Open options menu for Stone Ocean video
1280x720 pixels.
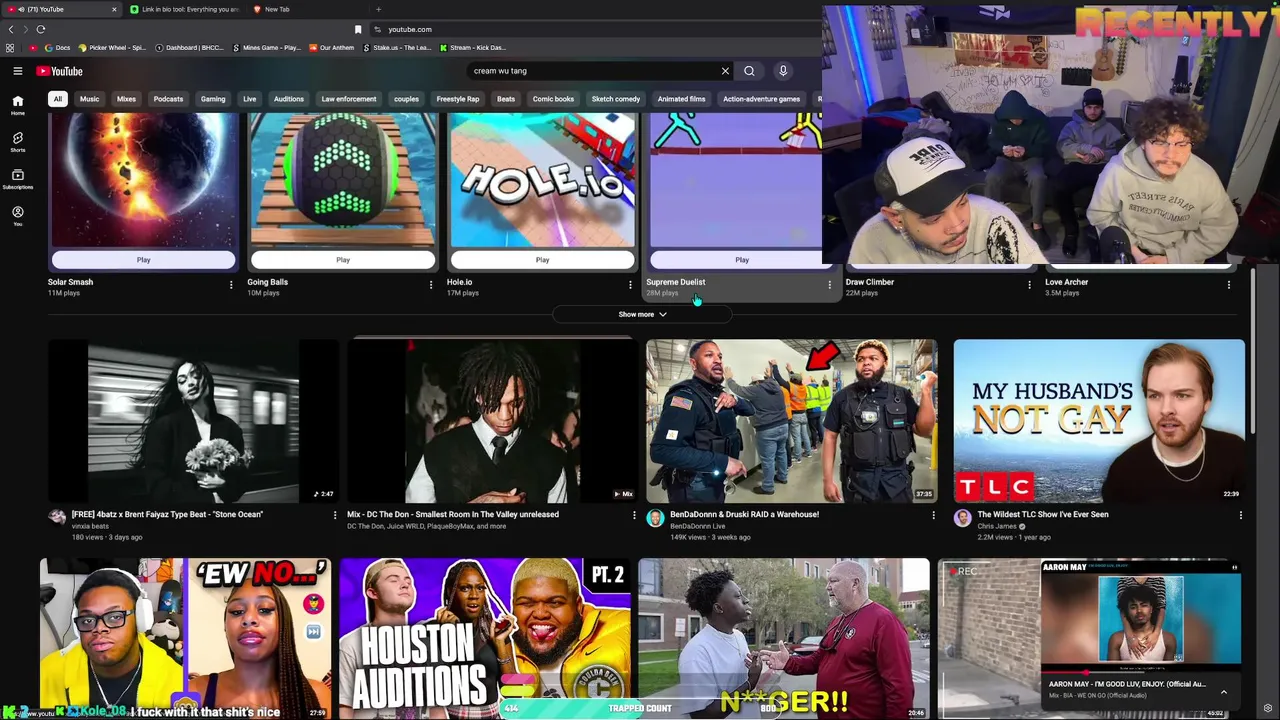tap(335, 515)
